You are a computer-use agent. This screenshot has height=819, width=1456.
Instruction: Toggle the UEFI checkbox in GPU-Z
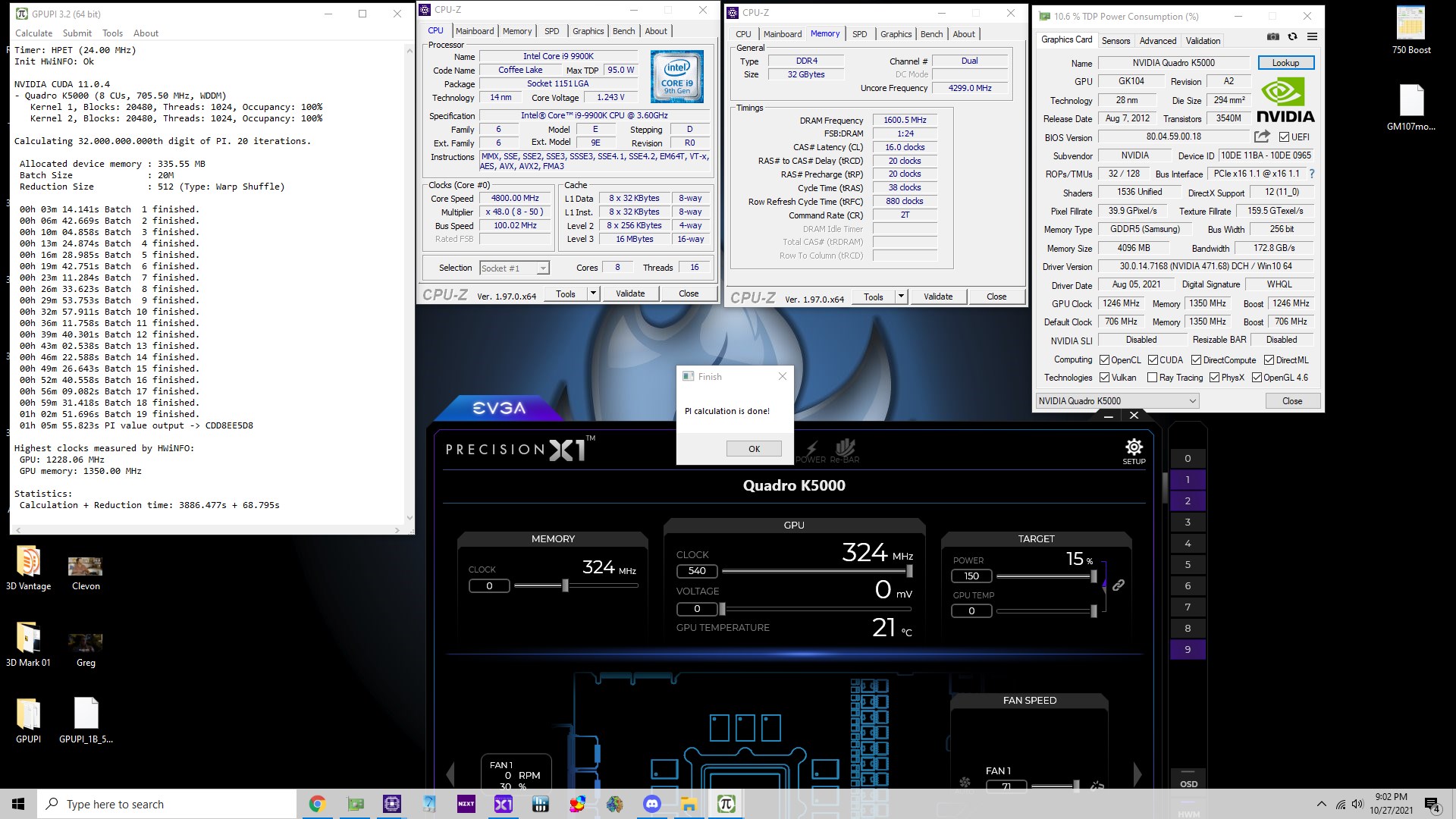1284,137
